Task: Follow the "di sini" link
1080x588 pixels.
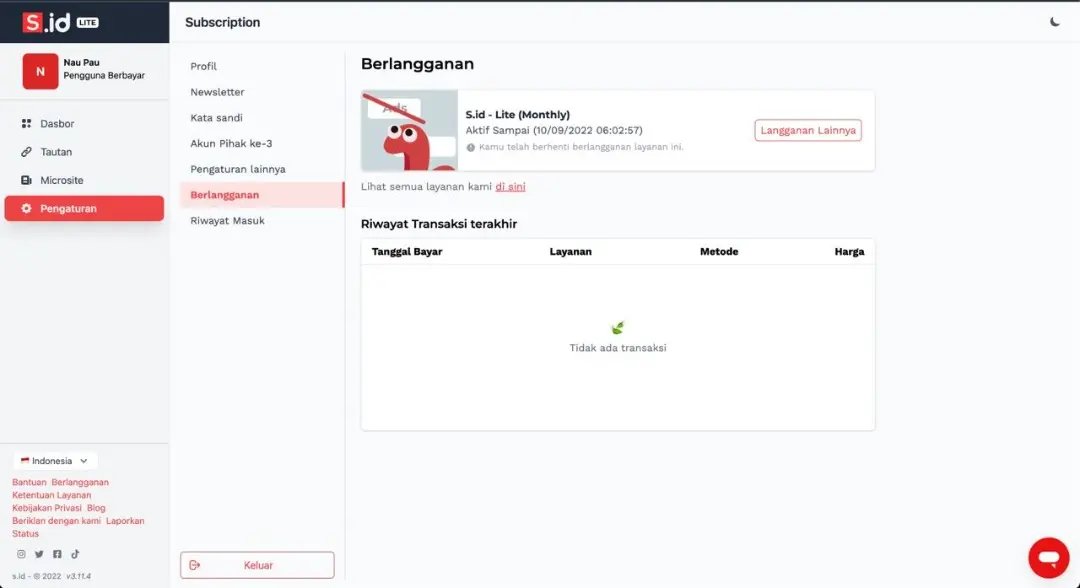Action: (510, 187)
